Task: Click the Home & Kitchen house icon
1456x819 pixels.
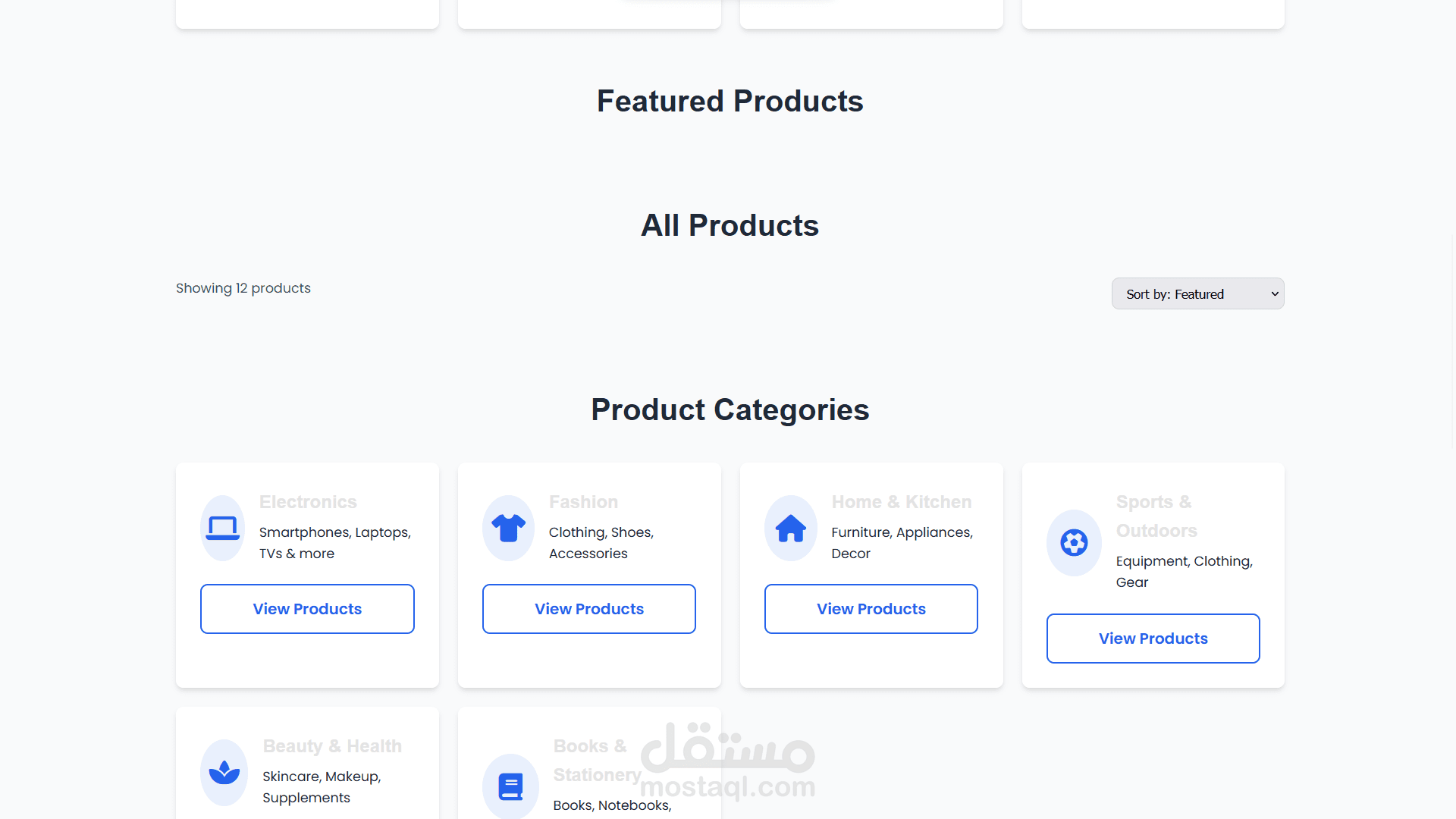Action: pos(790,528)
